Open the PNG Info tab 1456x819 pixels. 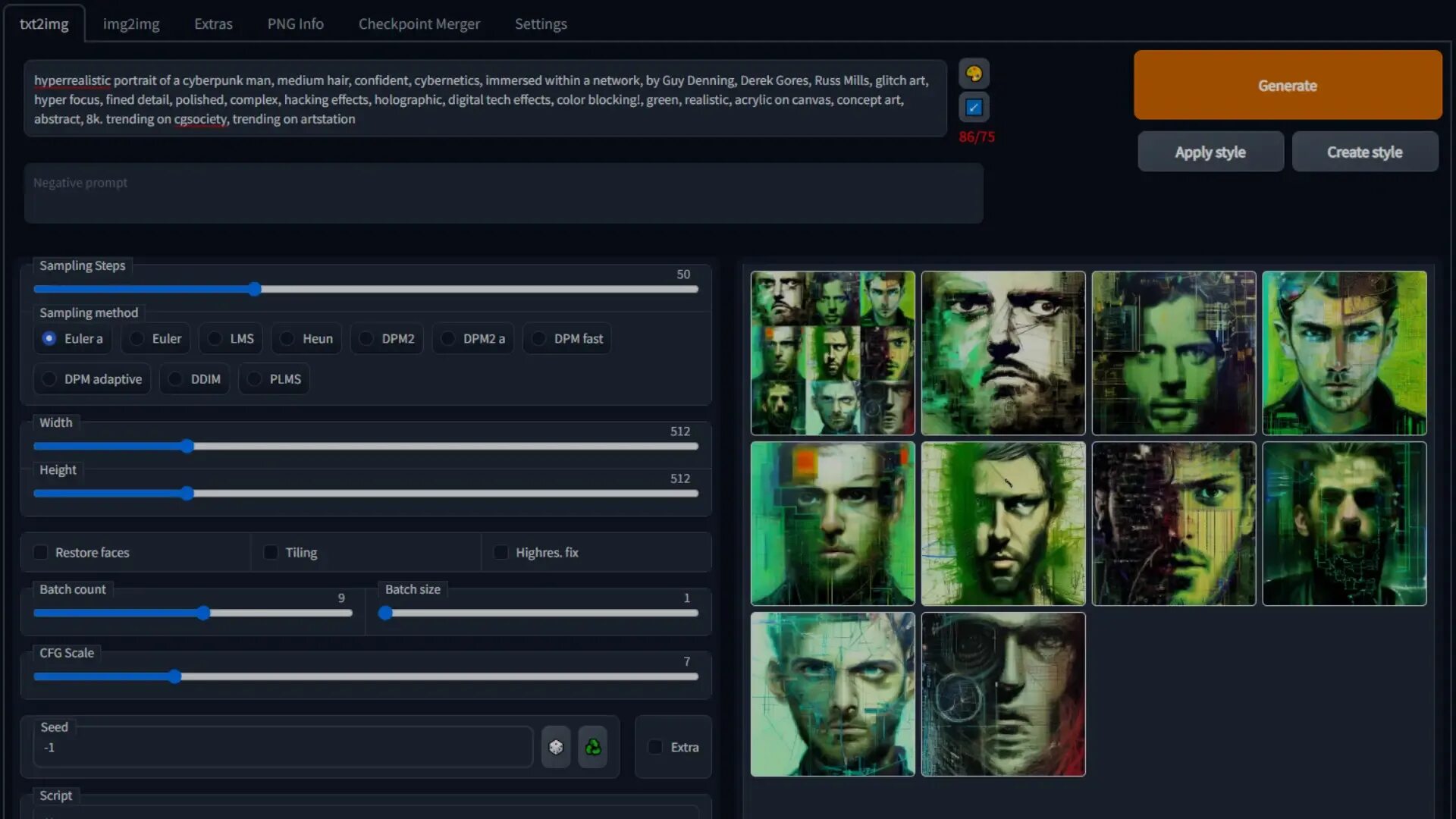coord(295,23)
